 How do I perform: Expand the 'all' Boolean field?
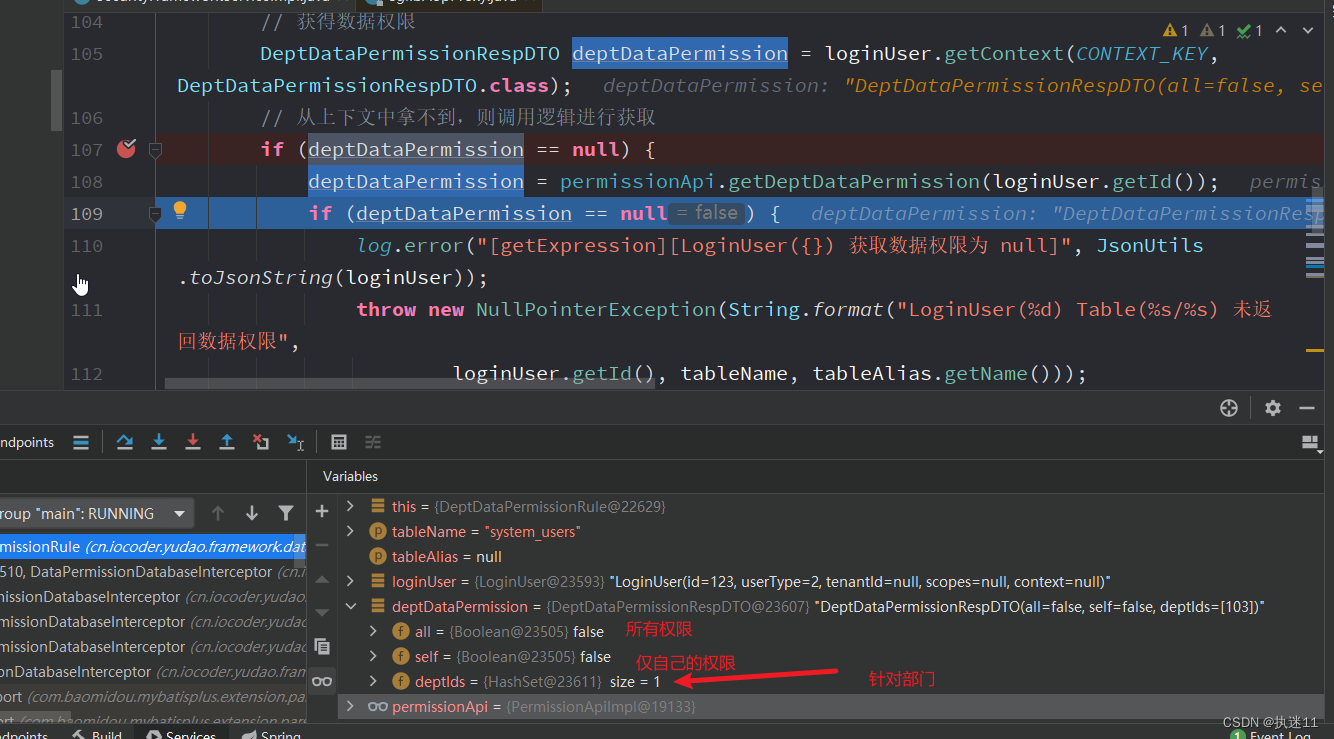pos(373,631)
